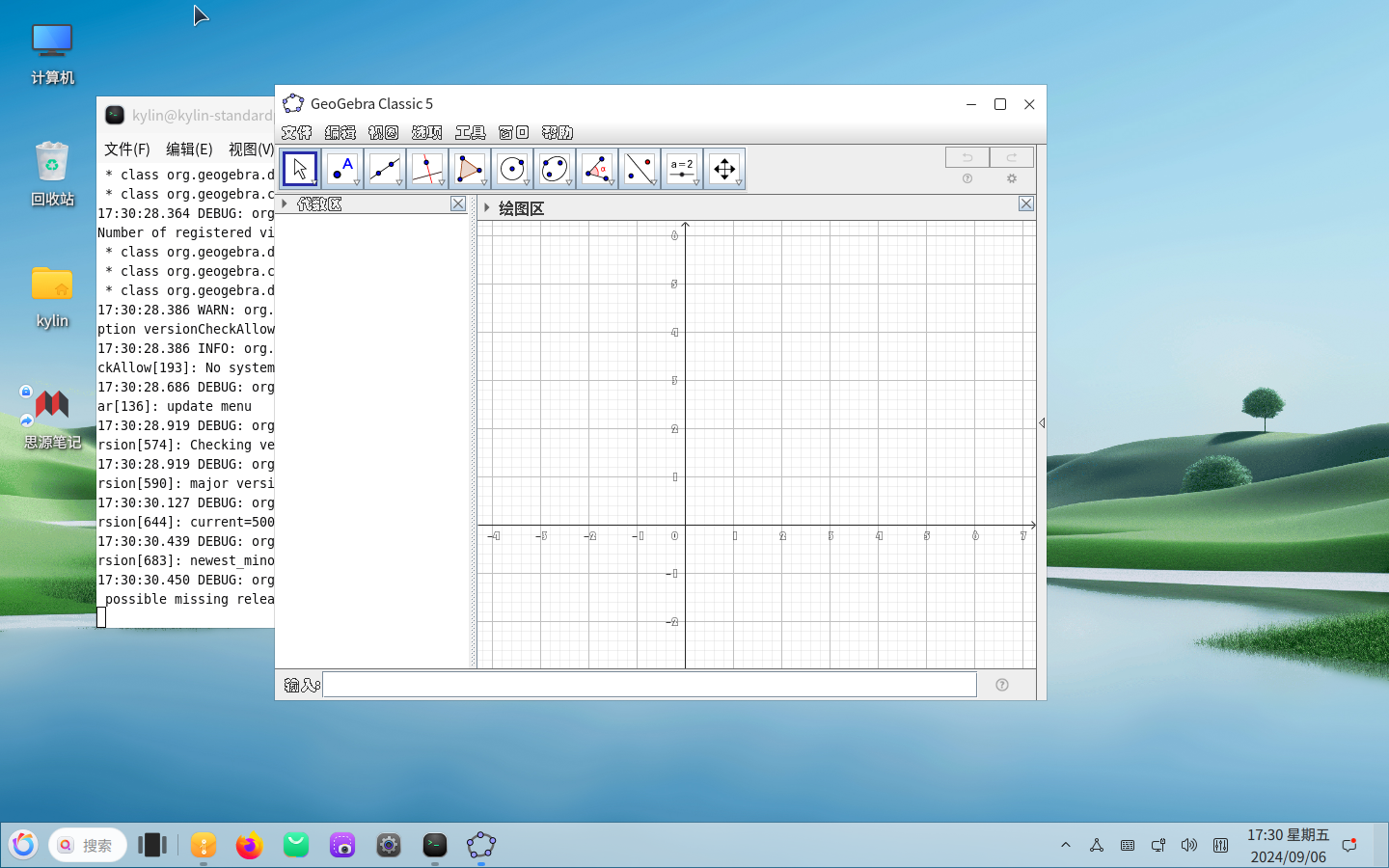This screenshot has width=1389, height=868.
Task: Select the Perpendicular Line tool
Action: click(427, 169)
